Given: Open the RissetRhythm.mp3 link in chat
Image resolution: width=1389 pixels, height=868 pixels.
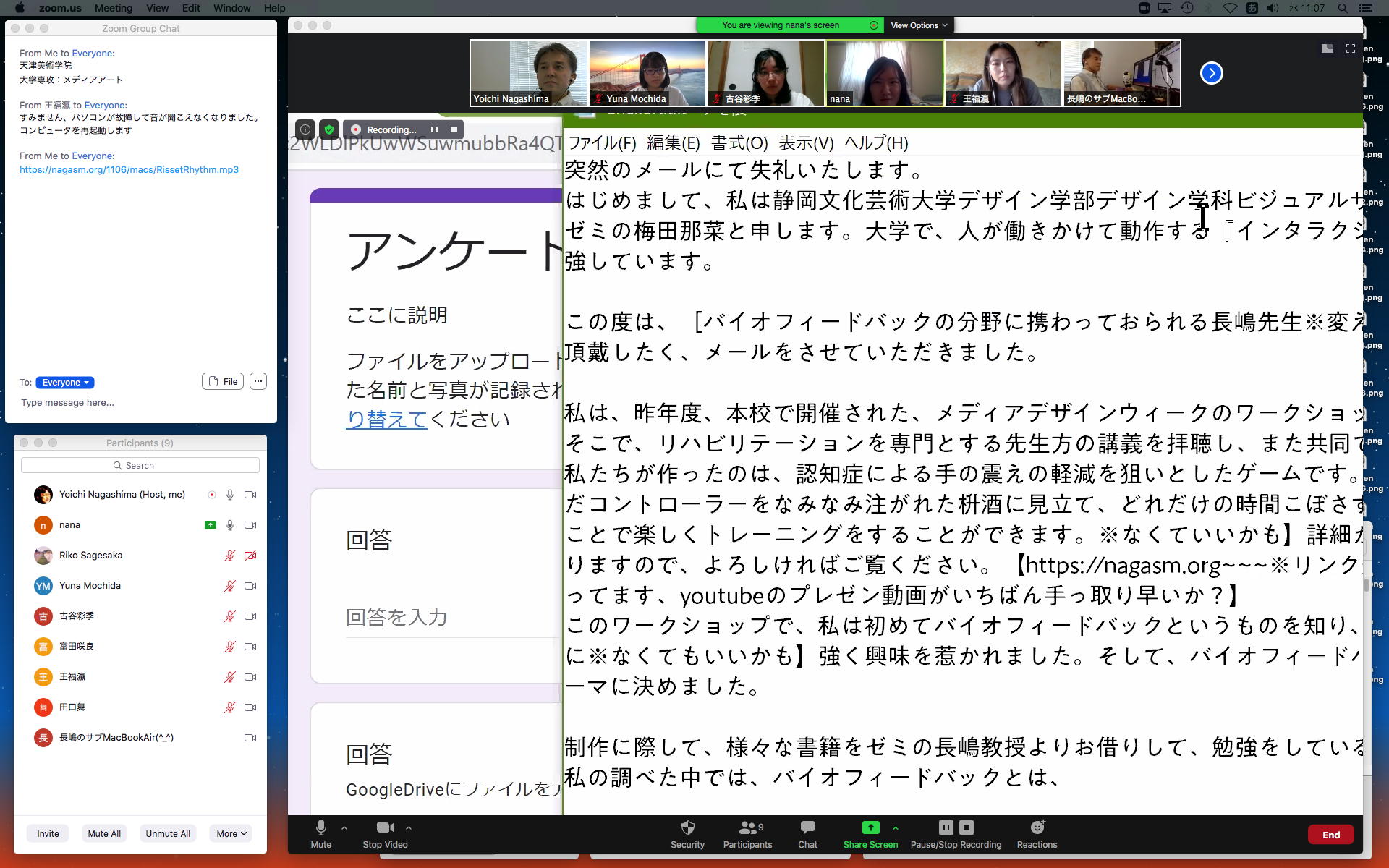Looking at the screenshot, I should [x=129, y=170].
